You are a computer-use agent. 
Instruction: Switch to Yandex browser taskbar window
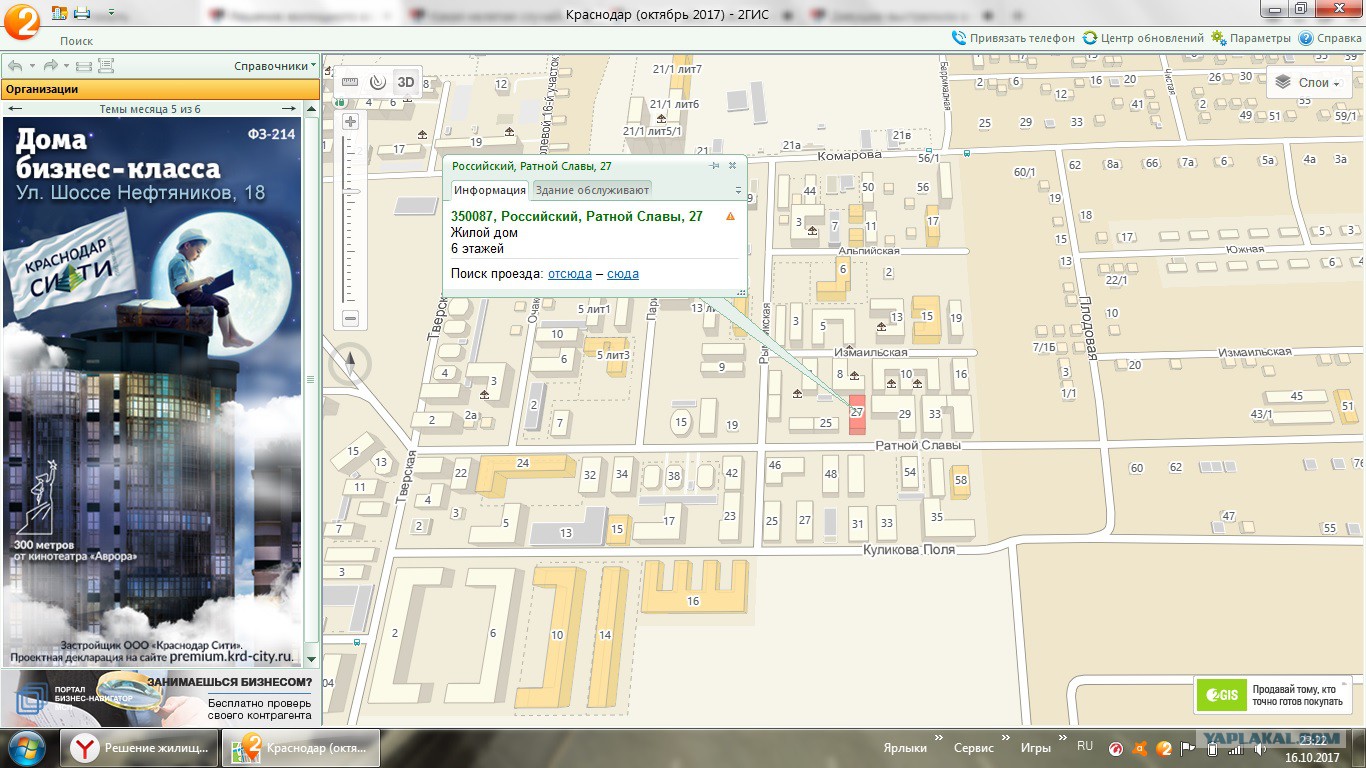tap(140, 748)
